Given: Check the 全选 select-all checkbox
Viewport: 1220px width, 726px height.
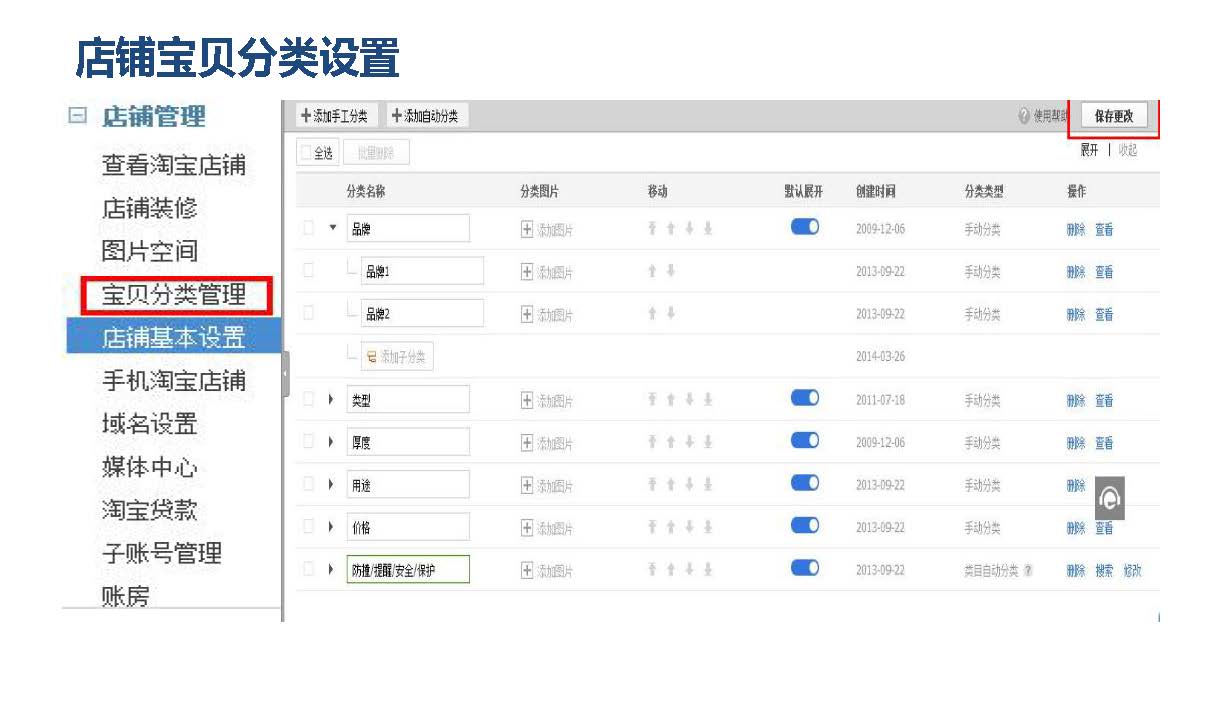Looking at the screenshot, I should pyautogui.click(x=308, y=153).
